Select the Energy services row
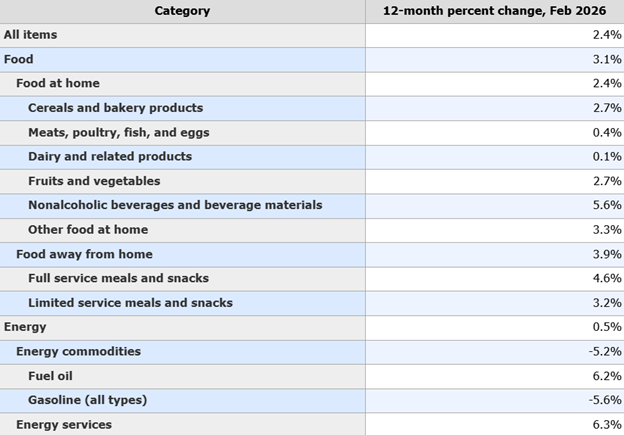 point(312,424)
